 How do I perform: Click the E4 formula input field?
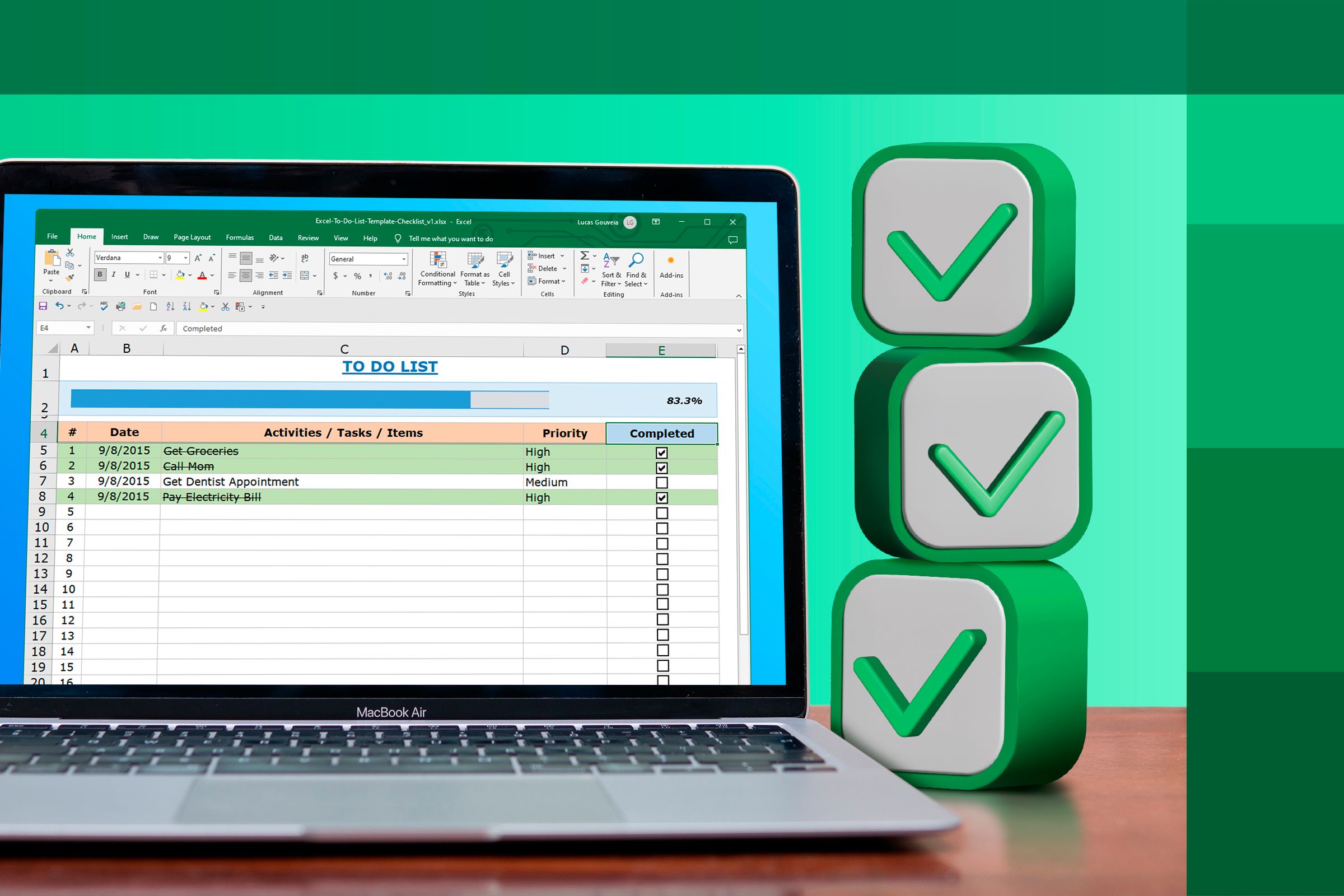pos(450,327)
